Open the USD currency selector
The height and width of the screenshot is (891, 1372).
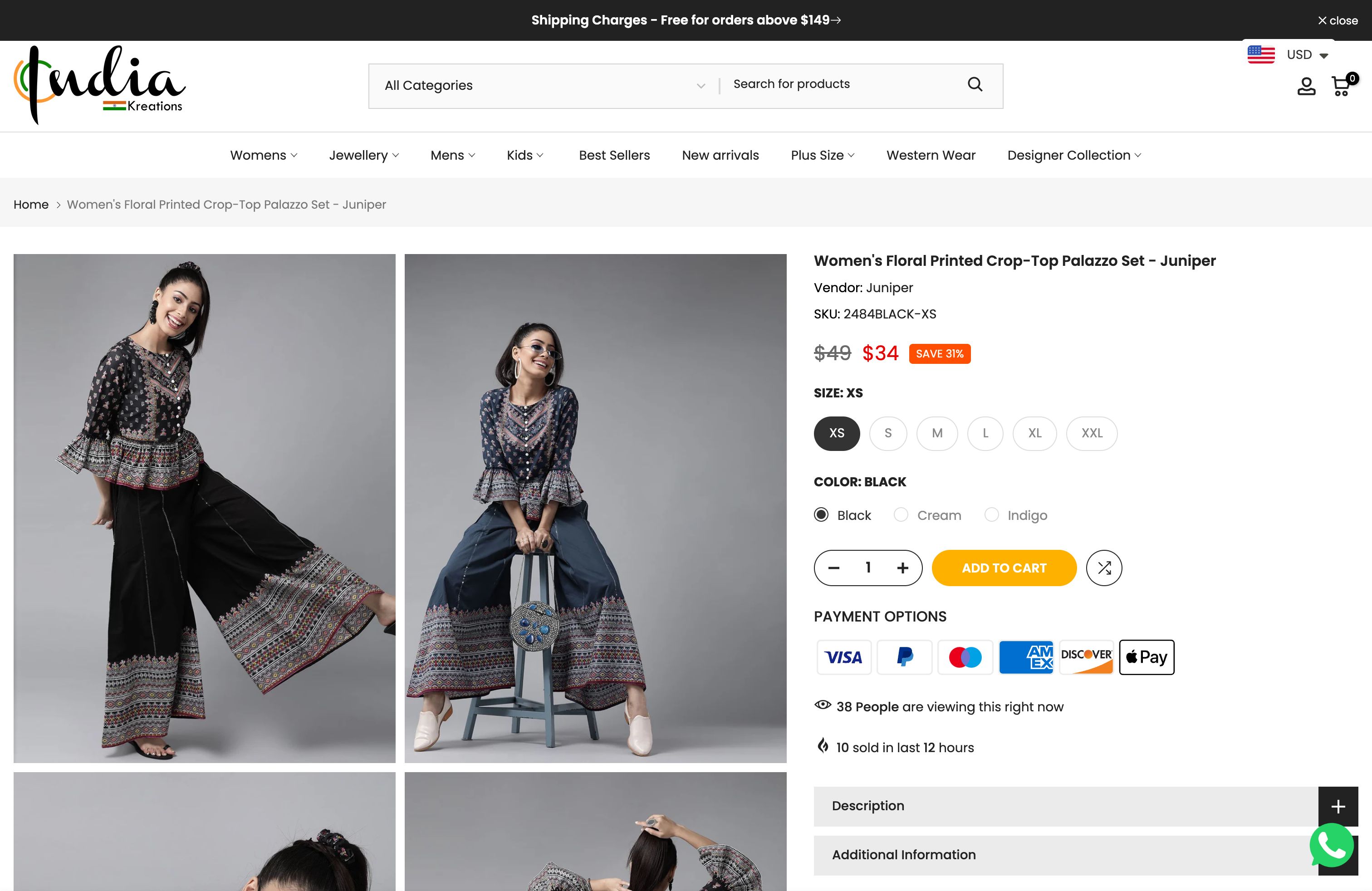tap(1306, 55)
